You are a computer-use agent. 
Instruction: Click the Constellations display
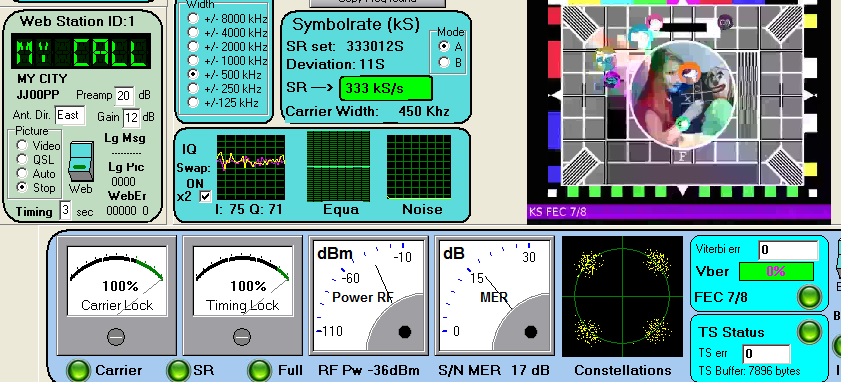click(622, 296)
